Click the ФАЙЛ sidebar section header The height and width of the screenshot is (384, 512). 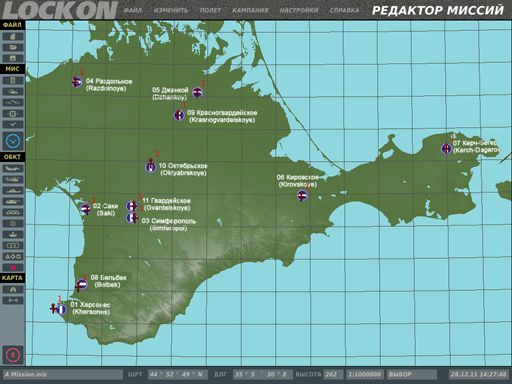[x=13, y=25]
